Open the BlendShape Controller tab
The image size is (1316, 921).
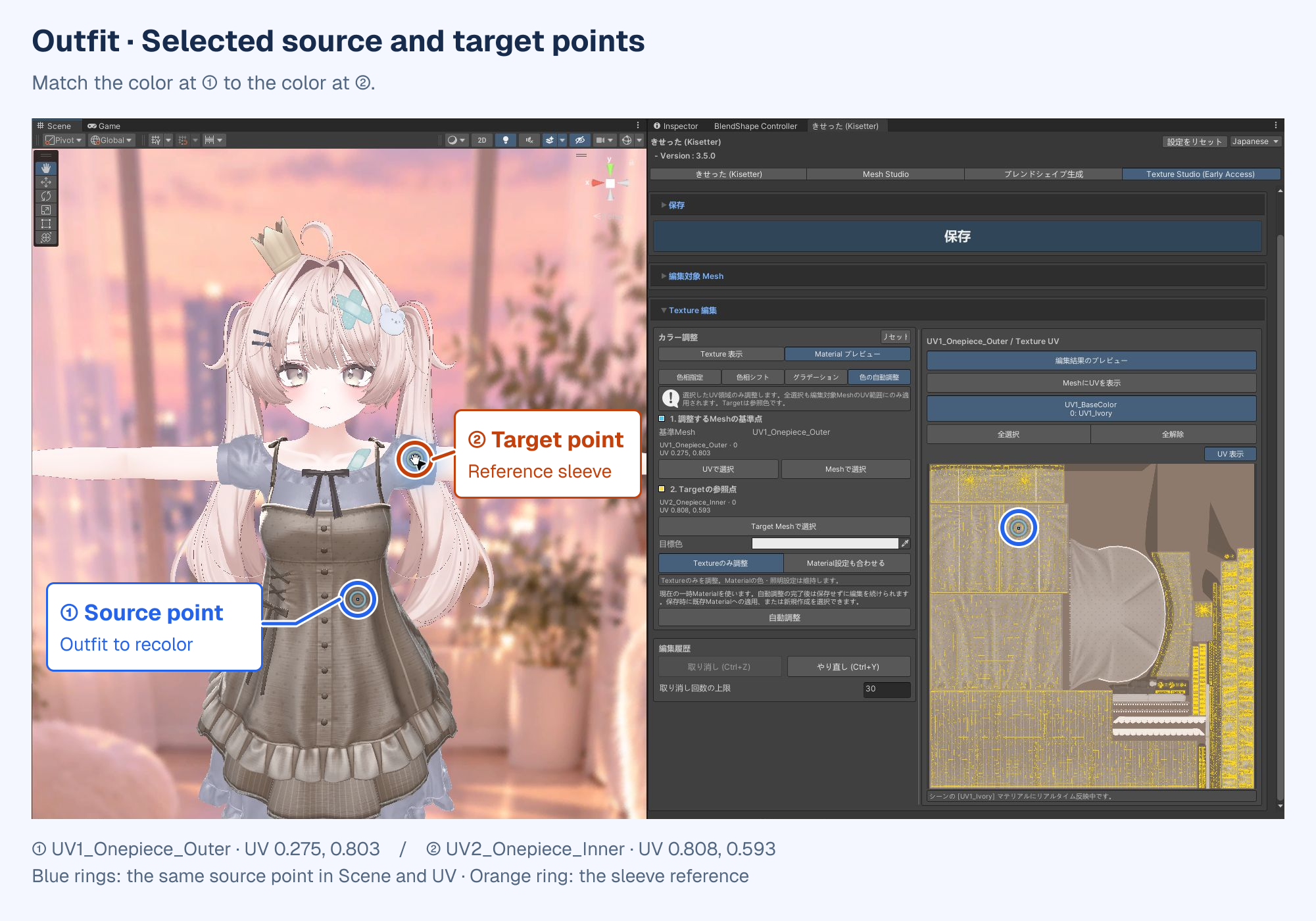coord(755,126)
